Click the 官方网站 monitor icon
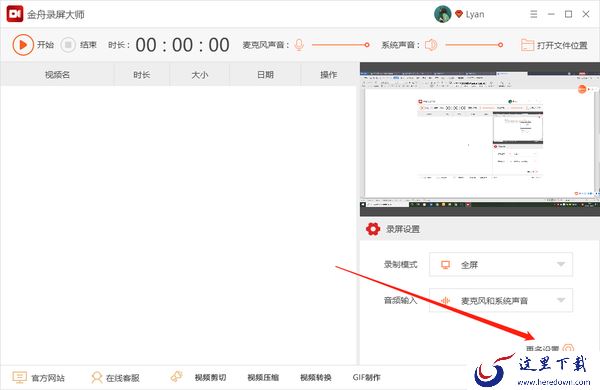This screenshot has height=390, width=600. click(19, 377)
